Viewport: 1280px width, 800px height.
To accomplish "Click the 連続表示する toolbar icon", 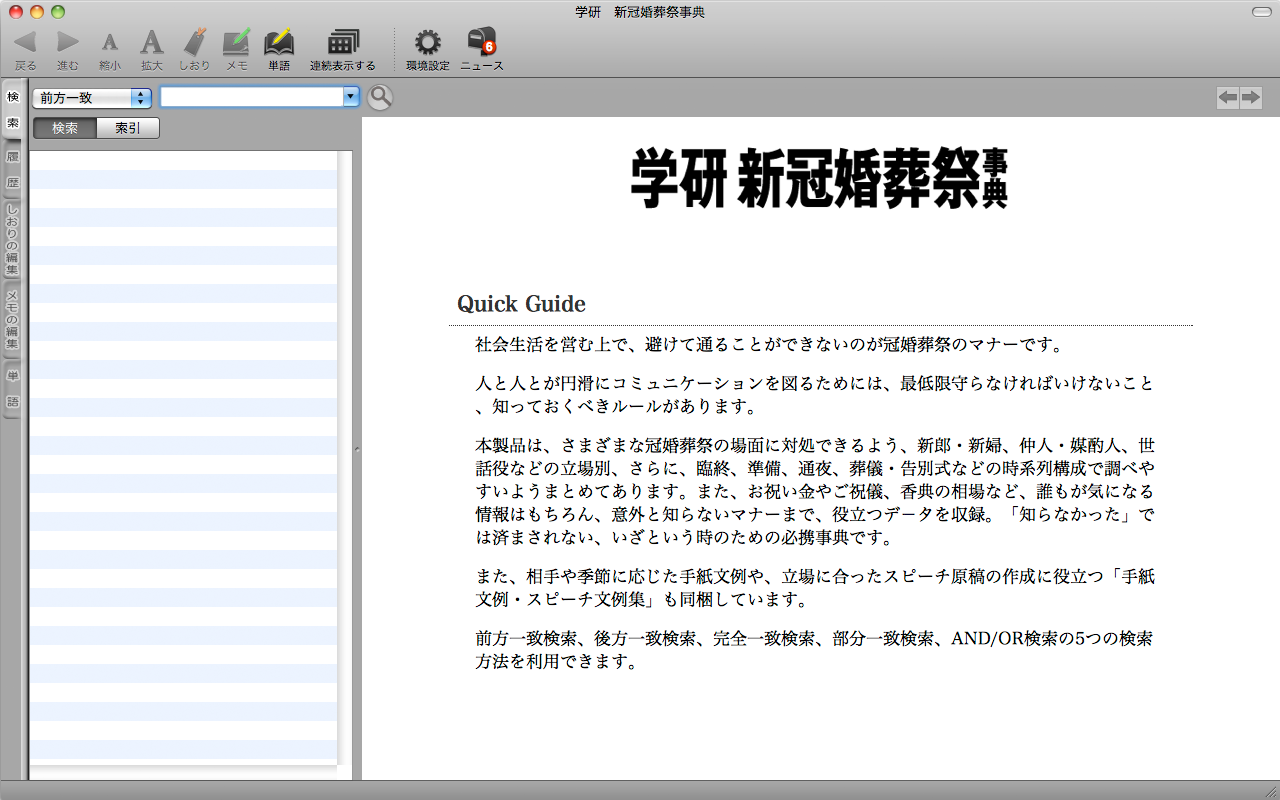I will pyautogui.click(x=342, y=43).
